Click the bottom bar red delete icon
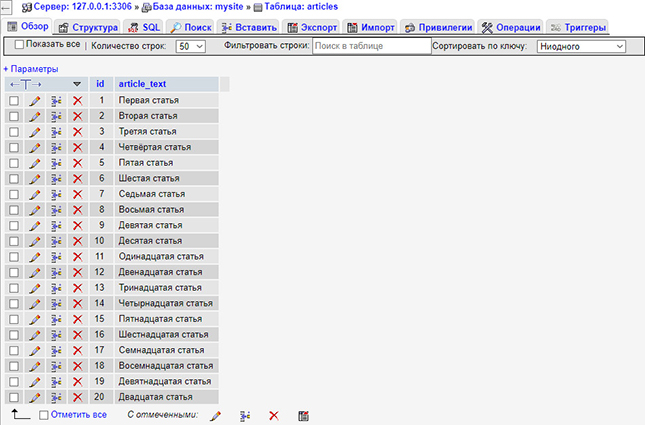This screenshot has height=425, width=645. (273, 415)
